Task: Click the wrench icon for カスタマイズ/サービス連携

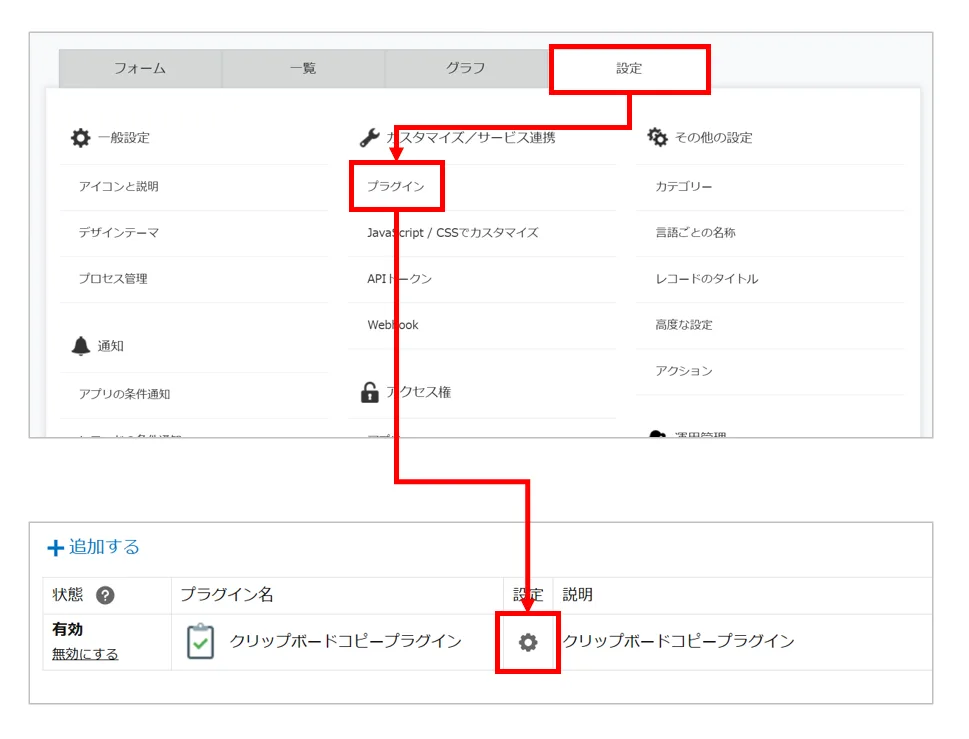Action: pyautogui.click(x=370, y=137)
